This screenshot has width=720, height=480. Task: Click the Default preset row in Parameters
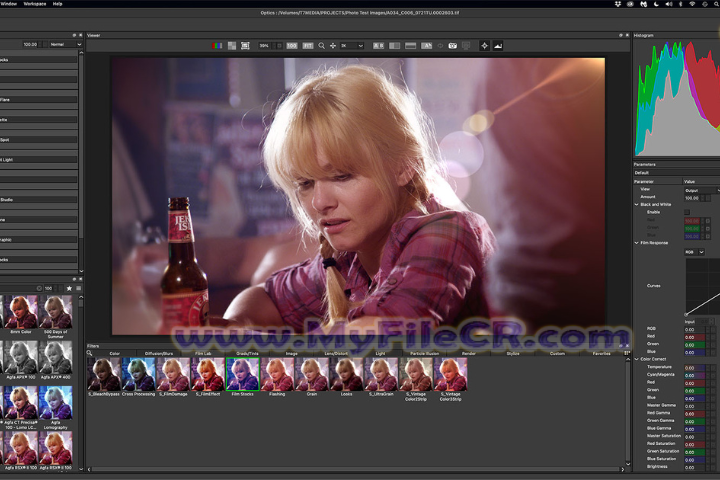point(676,173)
